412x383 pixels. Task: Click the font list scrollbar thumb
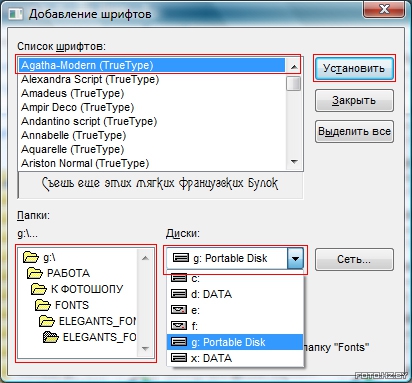294,83
